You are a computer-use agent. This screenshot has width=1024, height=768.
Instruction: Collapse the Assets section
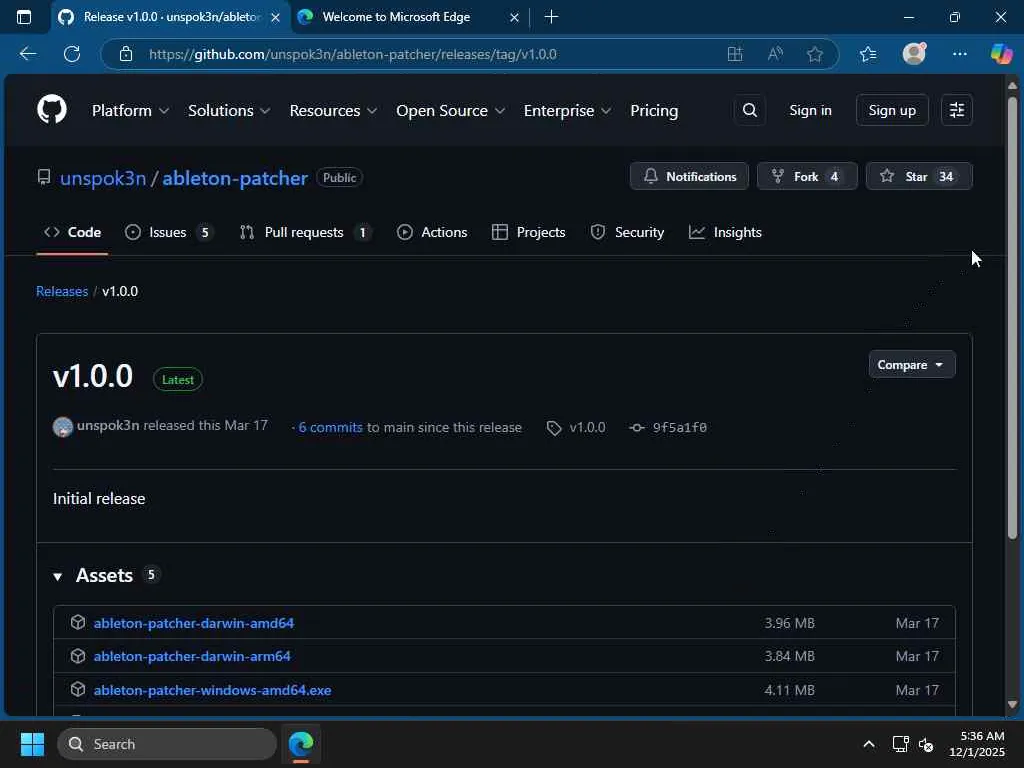(x=57, y=576)
